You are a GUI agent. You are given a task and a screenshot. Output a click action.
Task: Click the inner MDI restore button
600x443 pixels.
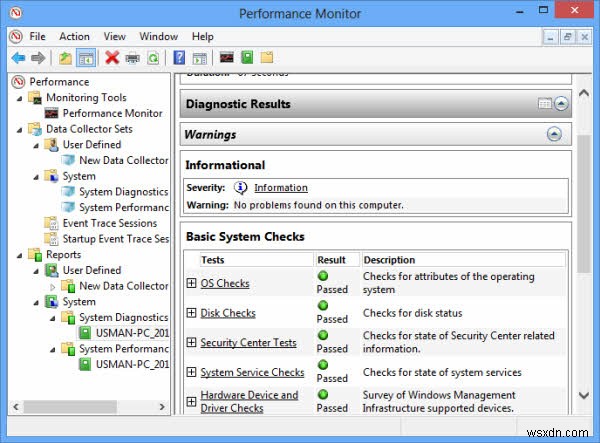[567, 37]
